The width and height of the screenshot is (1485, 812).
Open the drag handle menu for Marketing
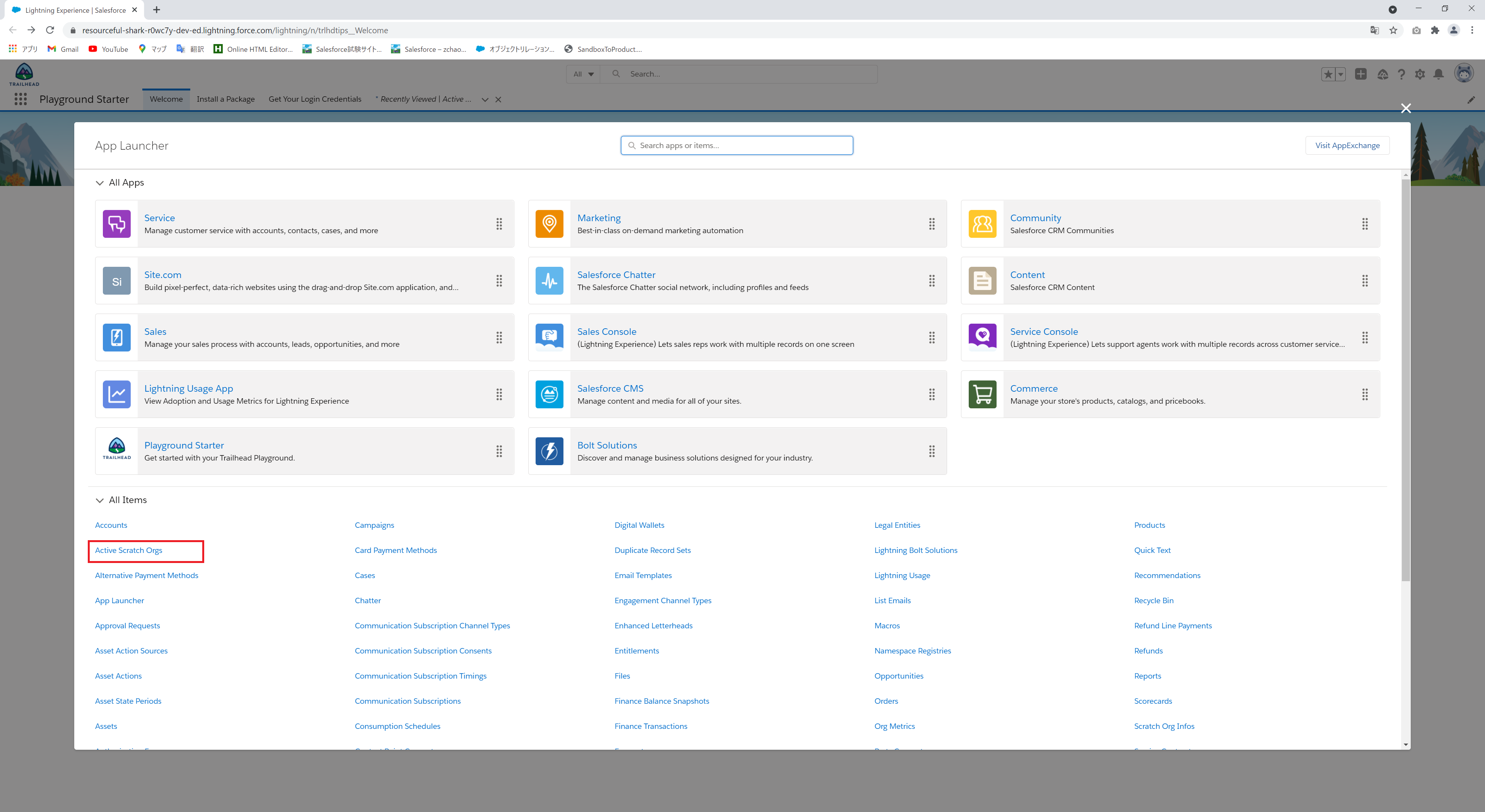(932, 223)
